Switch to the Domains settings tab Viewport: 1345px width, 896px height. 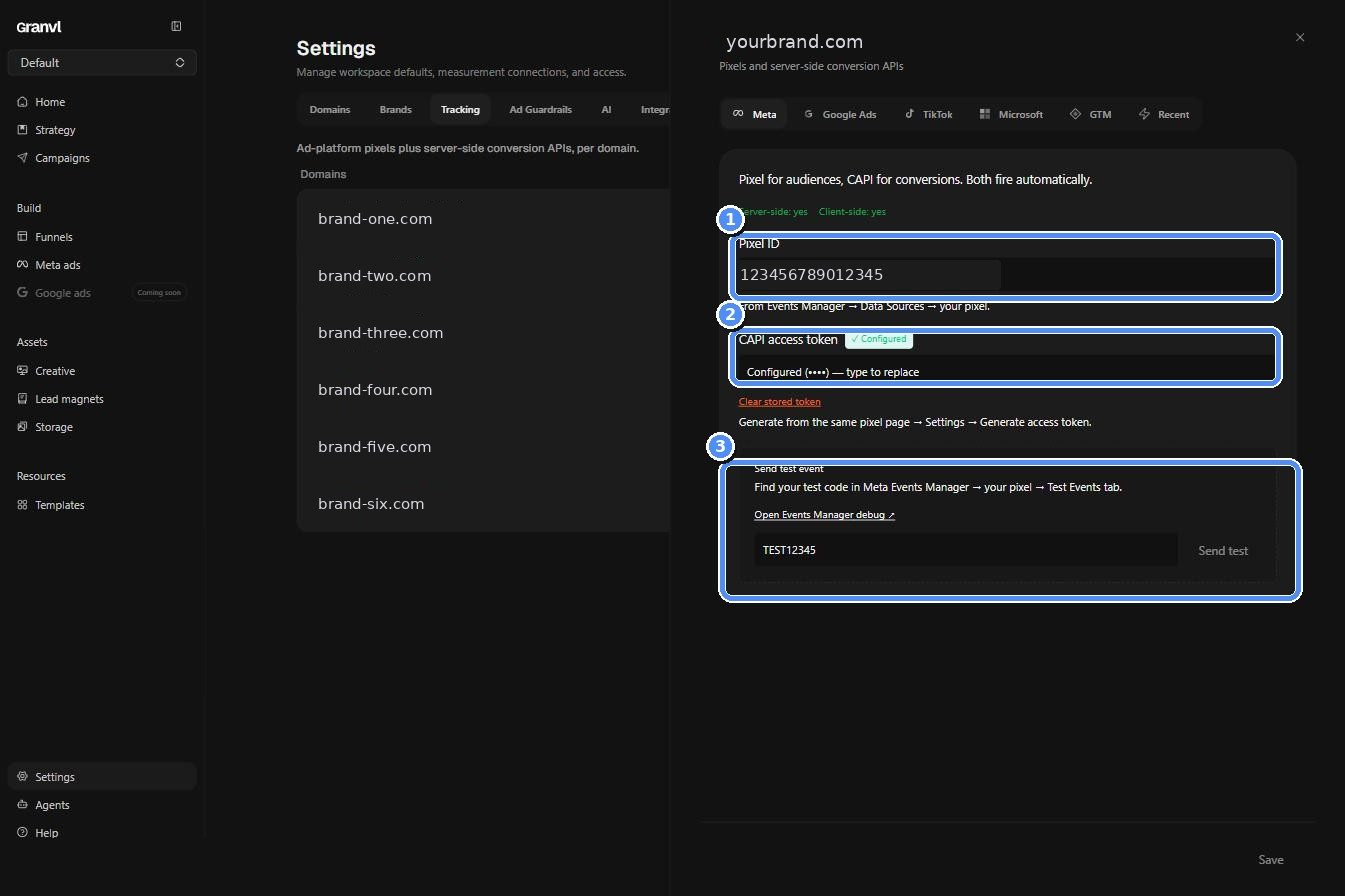(330, 110)
